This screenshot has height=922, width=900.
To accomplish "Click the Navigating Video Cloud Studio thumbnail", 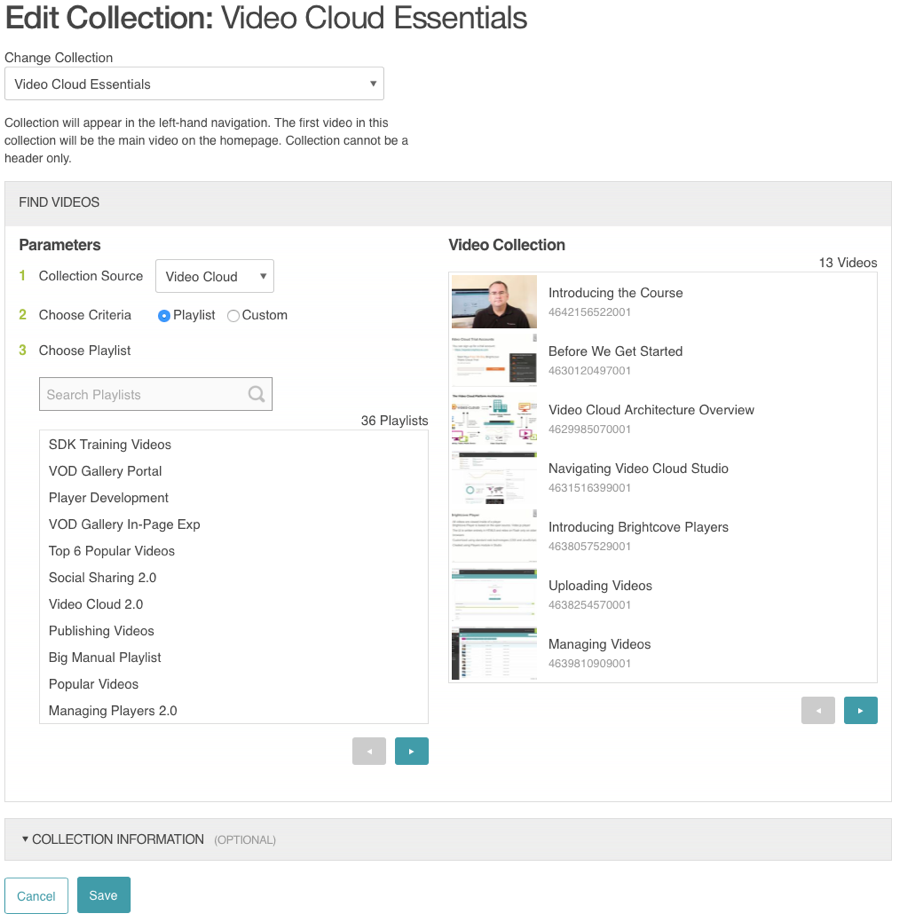I will [x=494, y=477].
